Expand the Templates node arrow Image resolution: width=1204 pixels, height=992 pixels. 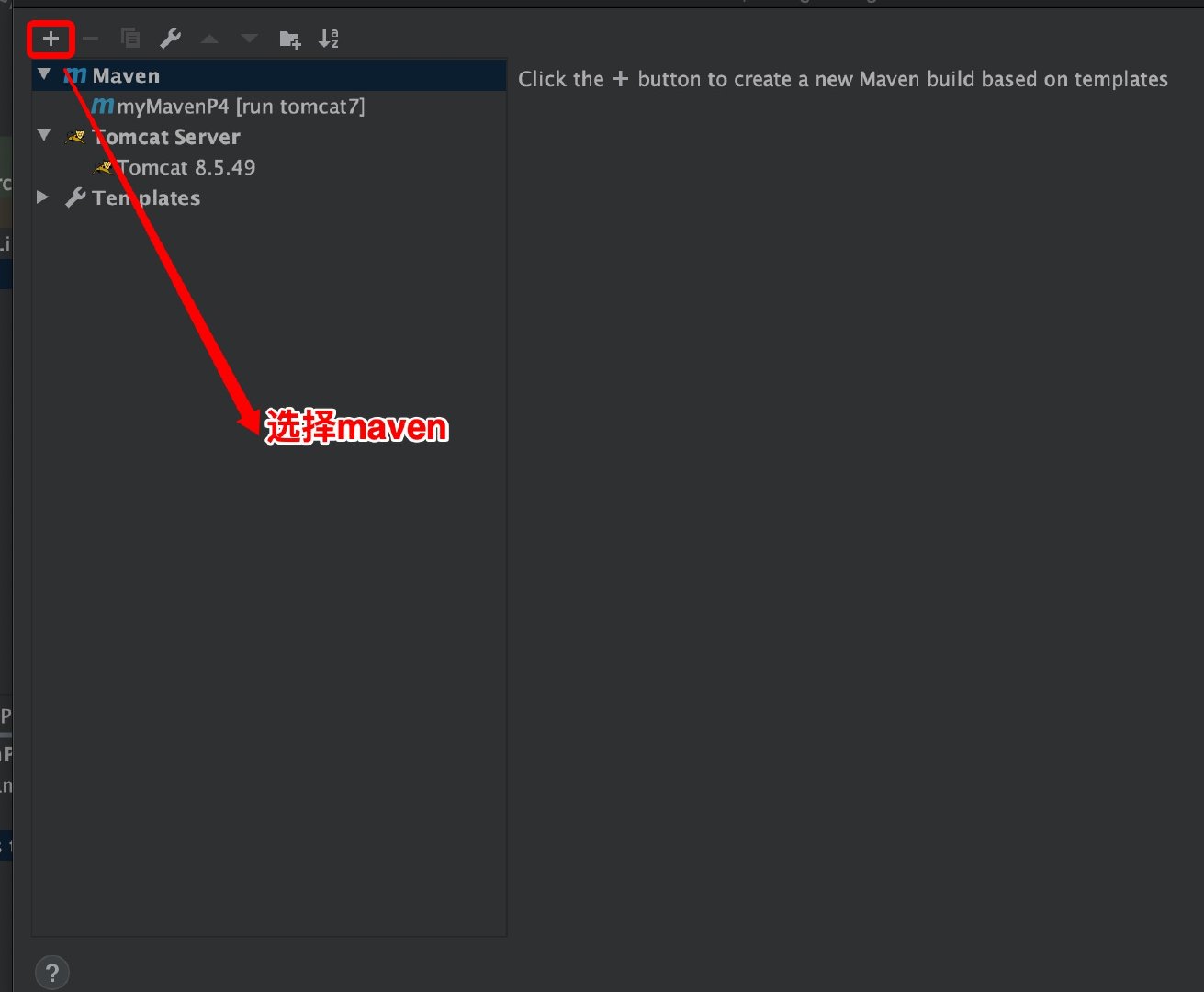coord(42,197)
